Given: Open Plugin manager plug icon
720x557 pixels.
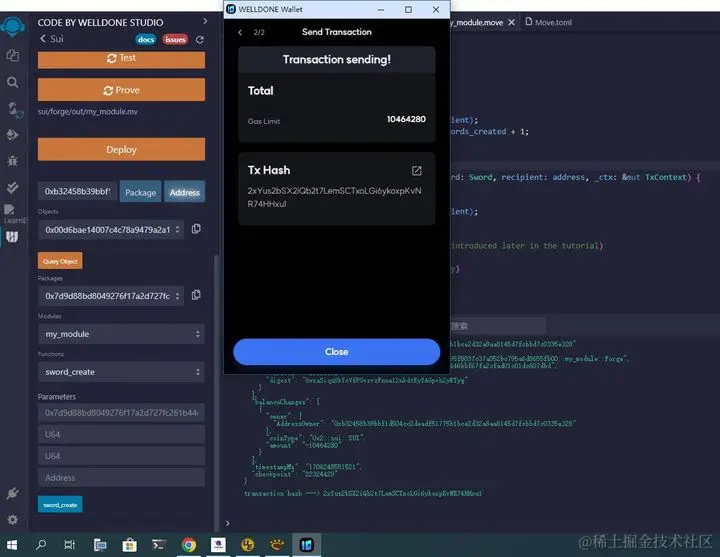Looking at the screenshot, I should click(12, 494).
